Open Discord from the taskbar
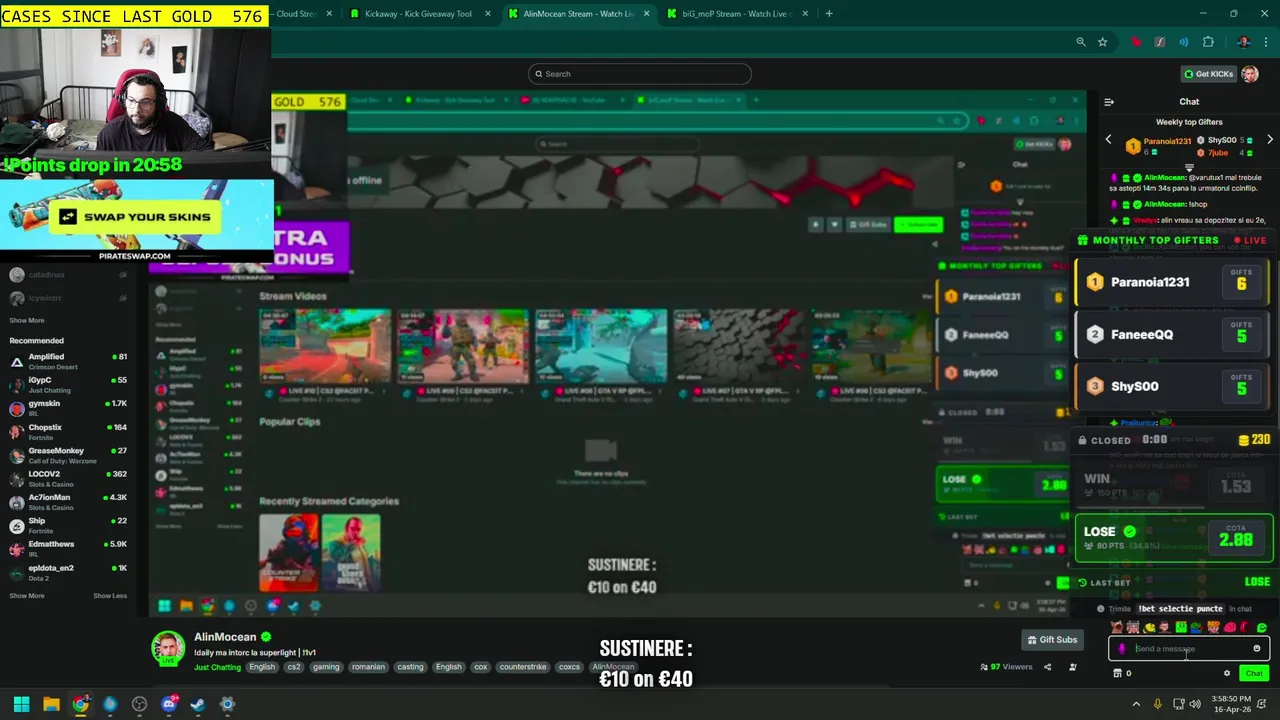 (x=168, y=704)
